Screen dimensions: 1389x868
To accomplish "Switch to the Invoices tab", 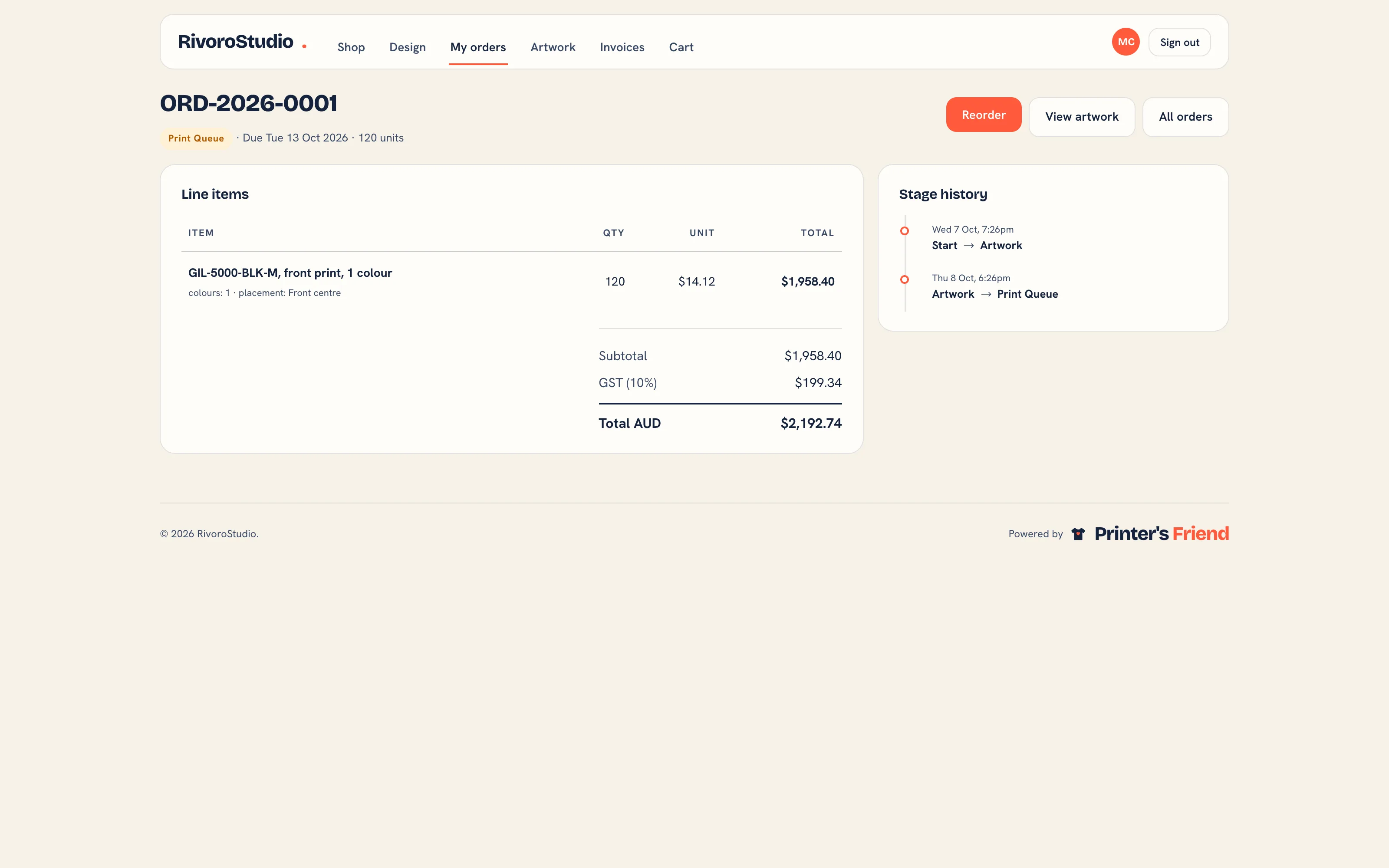I will pos(622,47).
